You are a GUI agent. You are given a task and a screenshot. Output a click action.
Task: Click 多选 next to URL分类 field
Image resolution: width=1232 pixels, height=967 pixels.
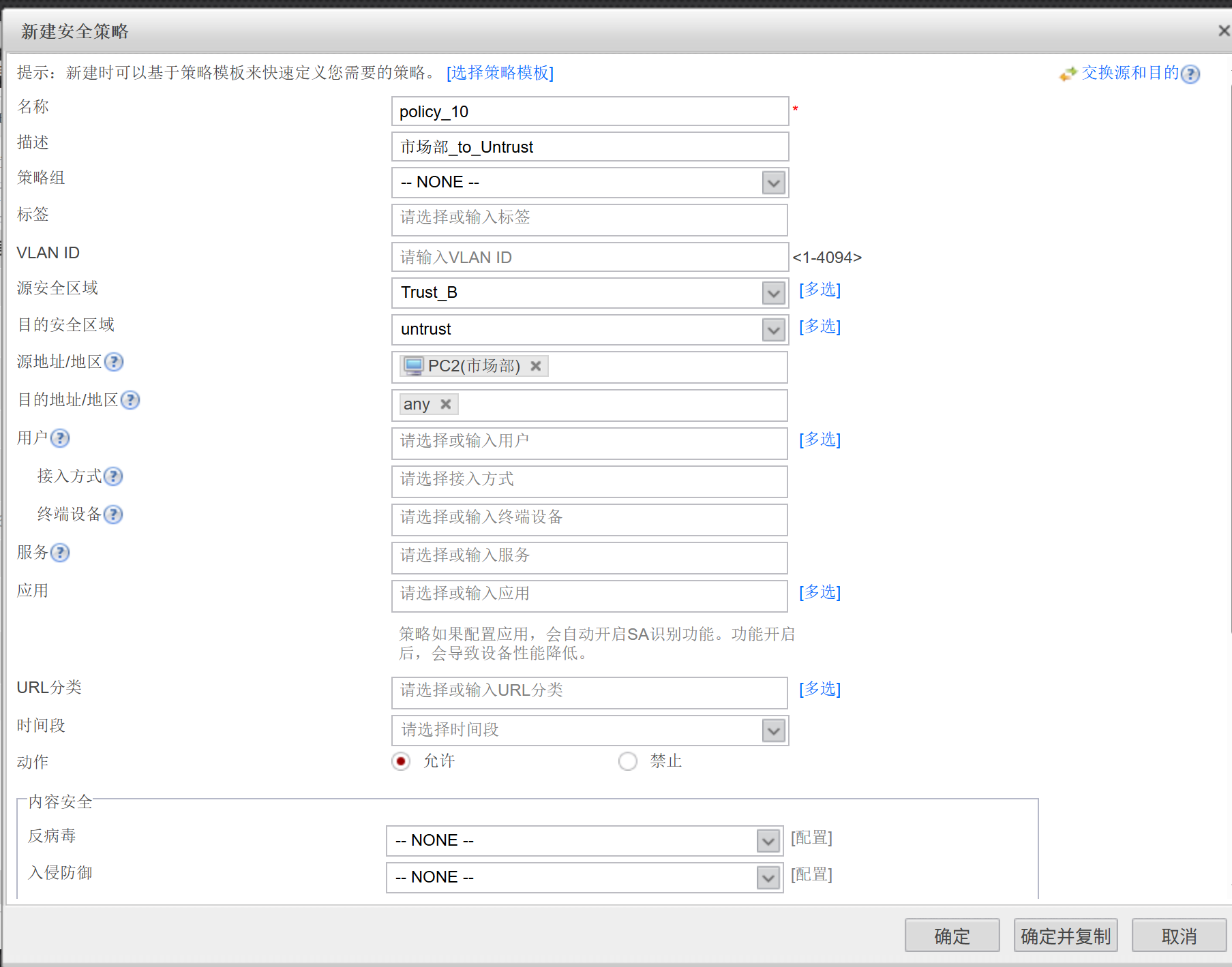820,689
